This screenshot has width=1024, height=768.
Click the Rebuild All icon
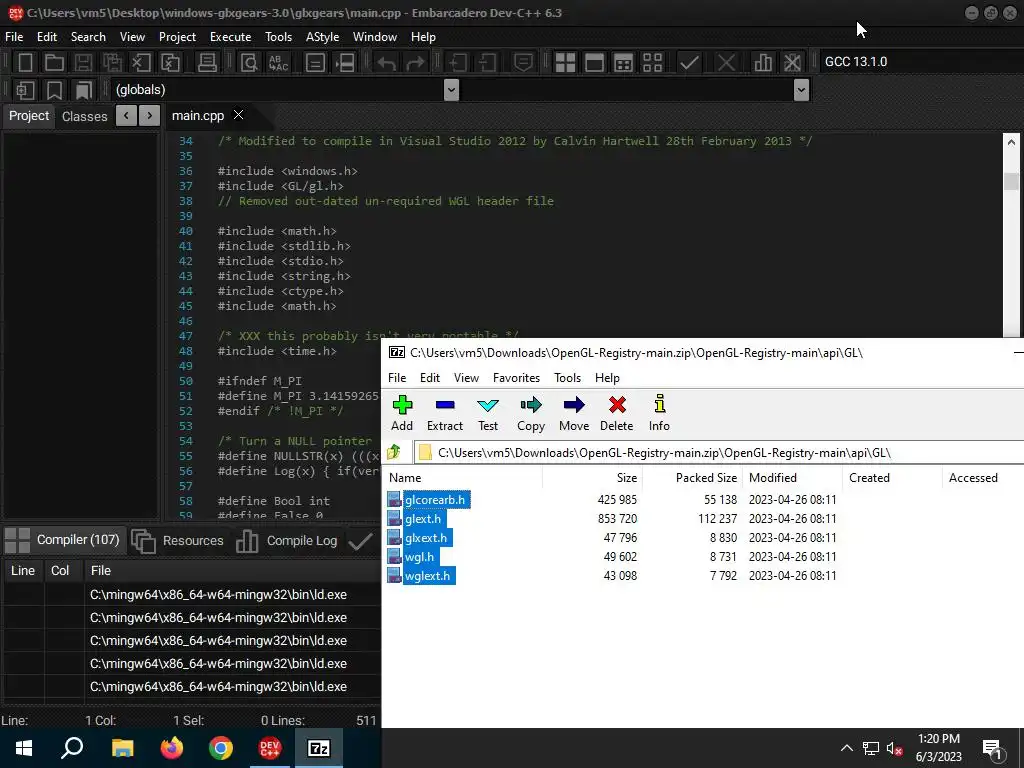click(x=652, y=63)
